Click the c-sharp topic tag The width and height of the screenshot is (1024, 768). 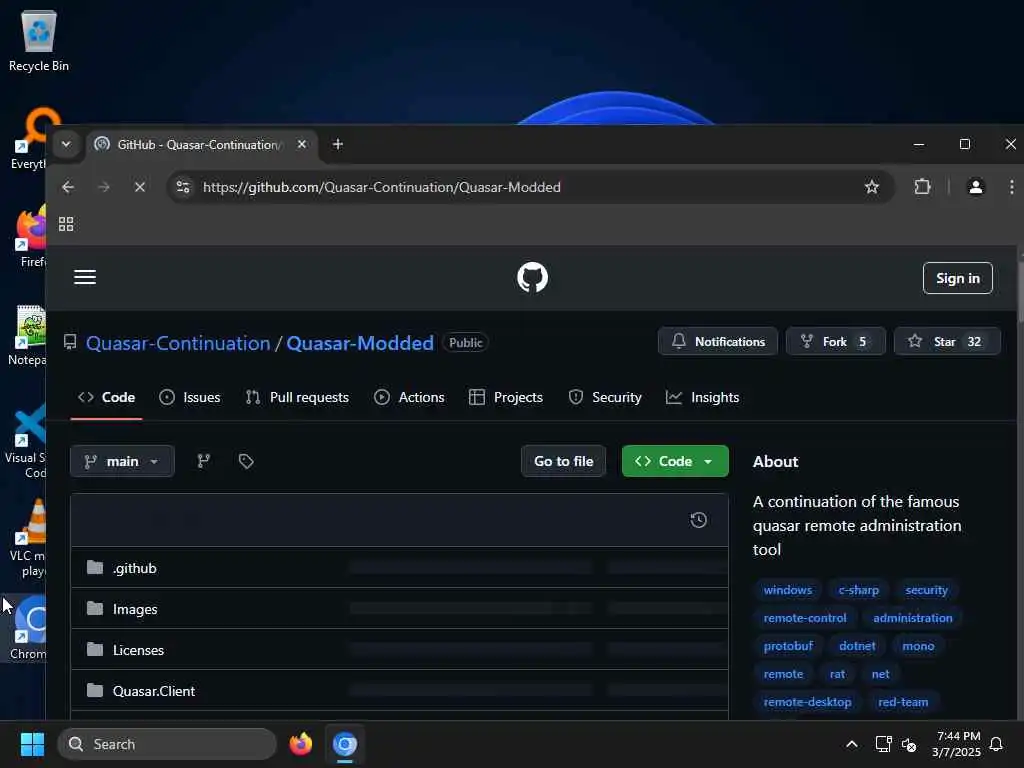coord(858,590)
